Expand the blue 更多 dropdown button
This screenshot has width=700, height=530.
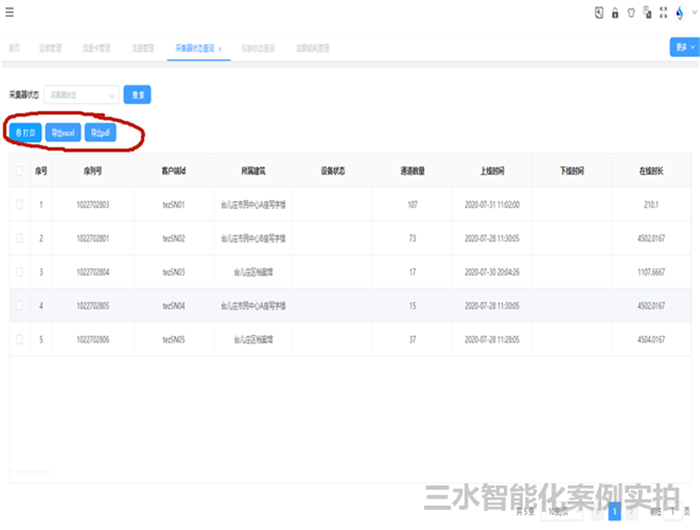683,47
